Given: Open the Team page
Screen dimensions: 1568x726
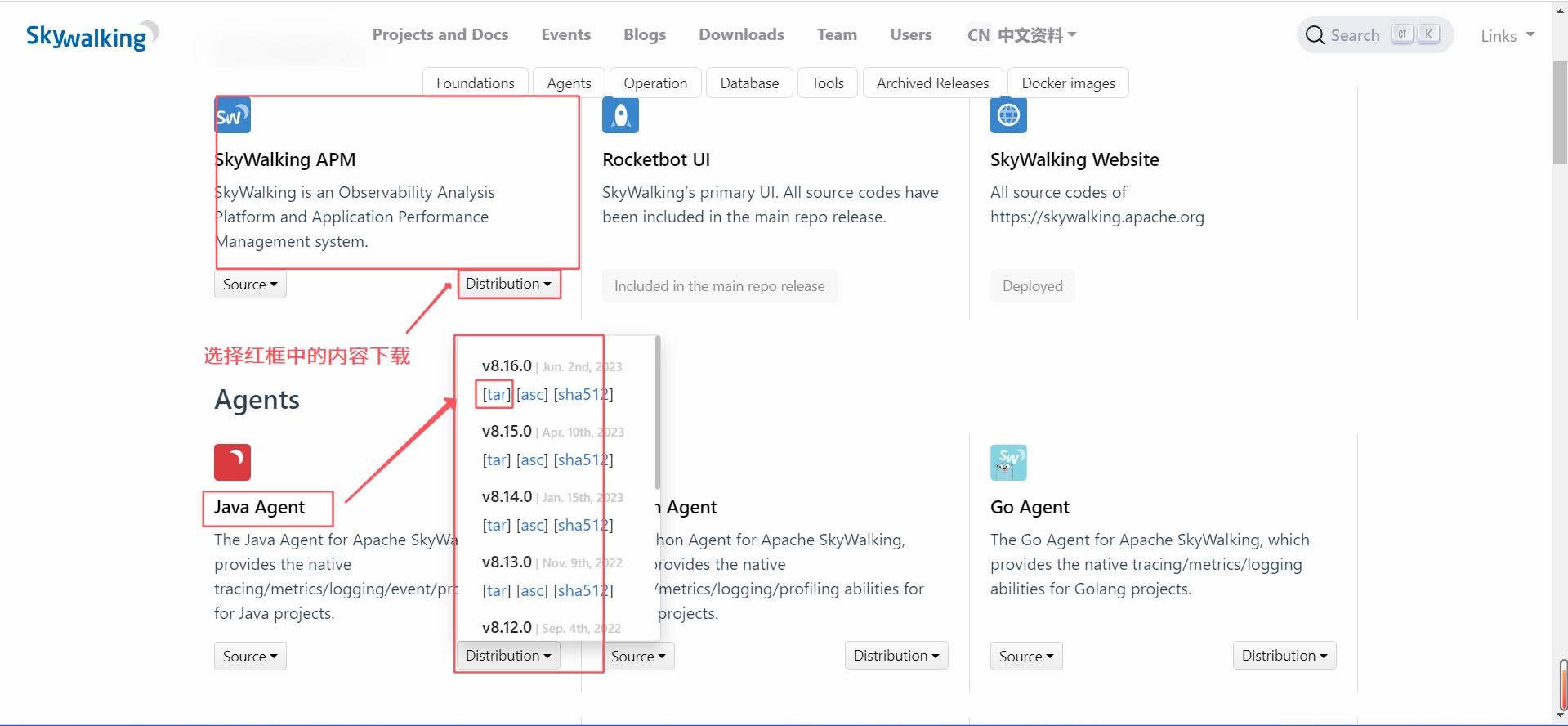Looking at the screenshot, I should (837, 34).
